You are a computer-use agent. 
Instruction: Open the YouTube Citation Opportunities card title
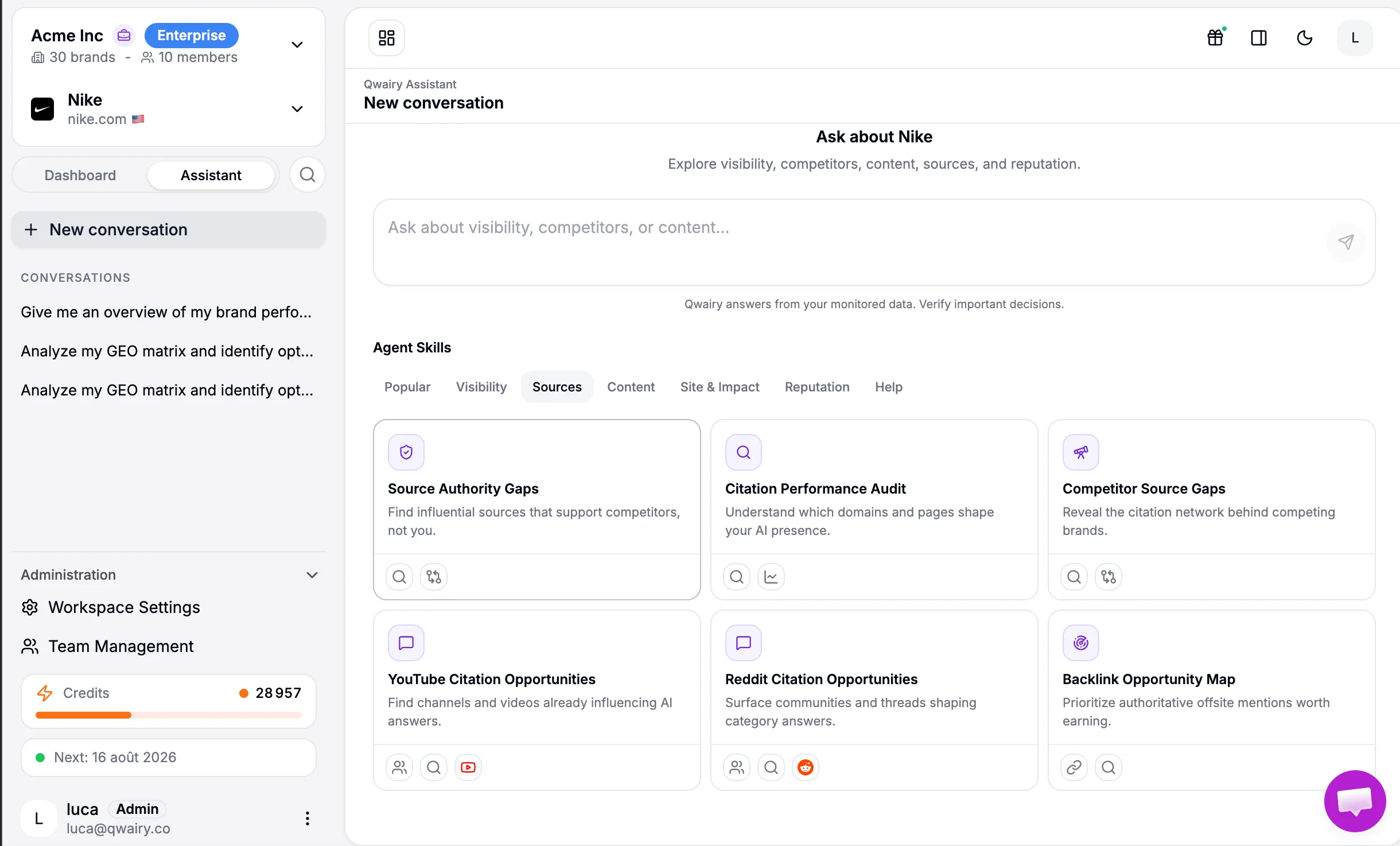(491, 679)
